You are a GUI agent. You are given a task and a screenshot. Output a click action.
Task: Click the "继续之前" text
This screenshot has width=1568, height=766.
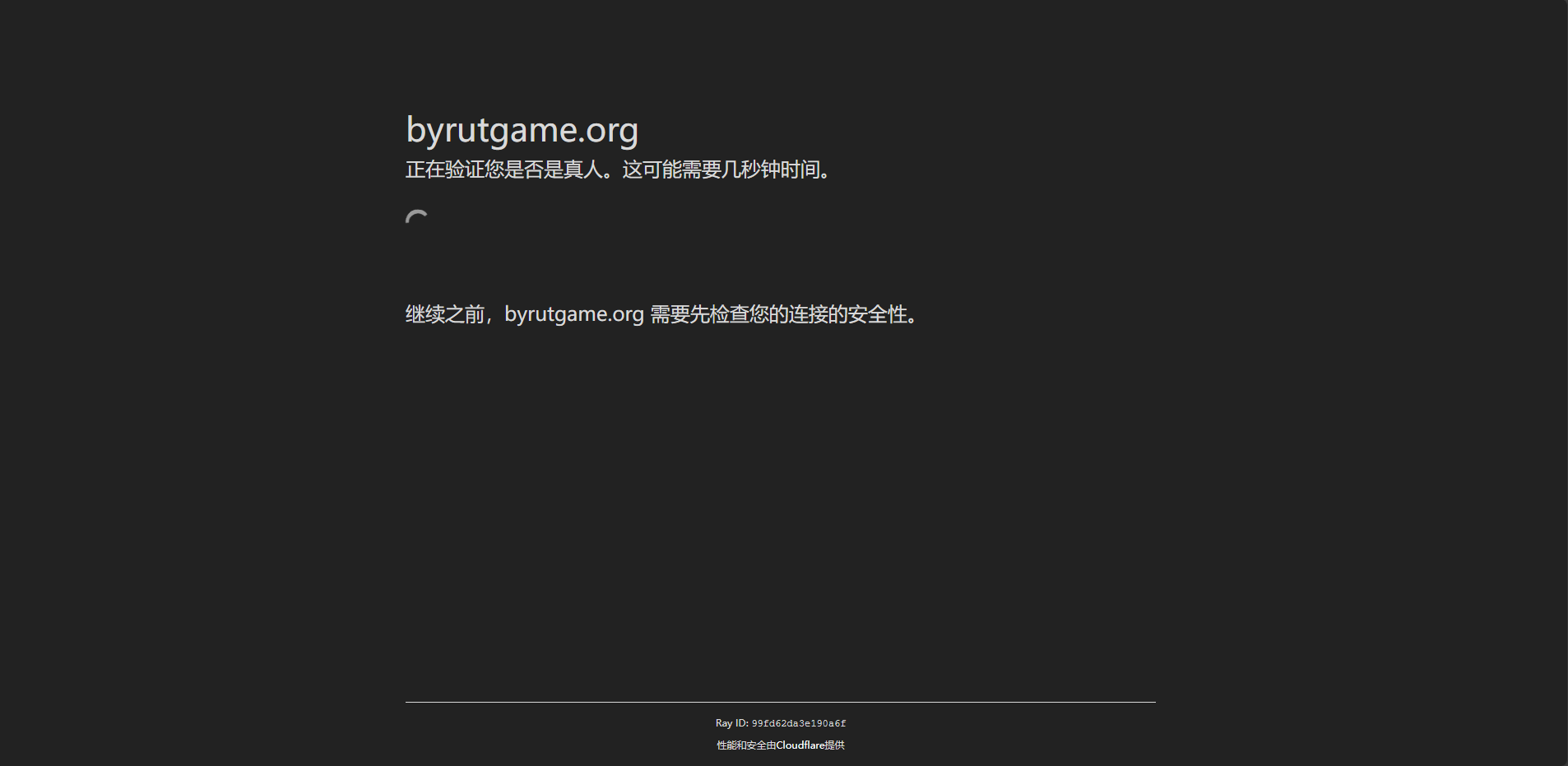(x=444, y=315)
